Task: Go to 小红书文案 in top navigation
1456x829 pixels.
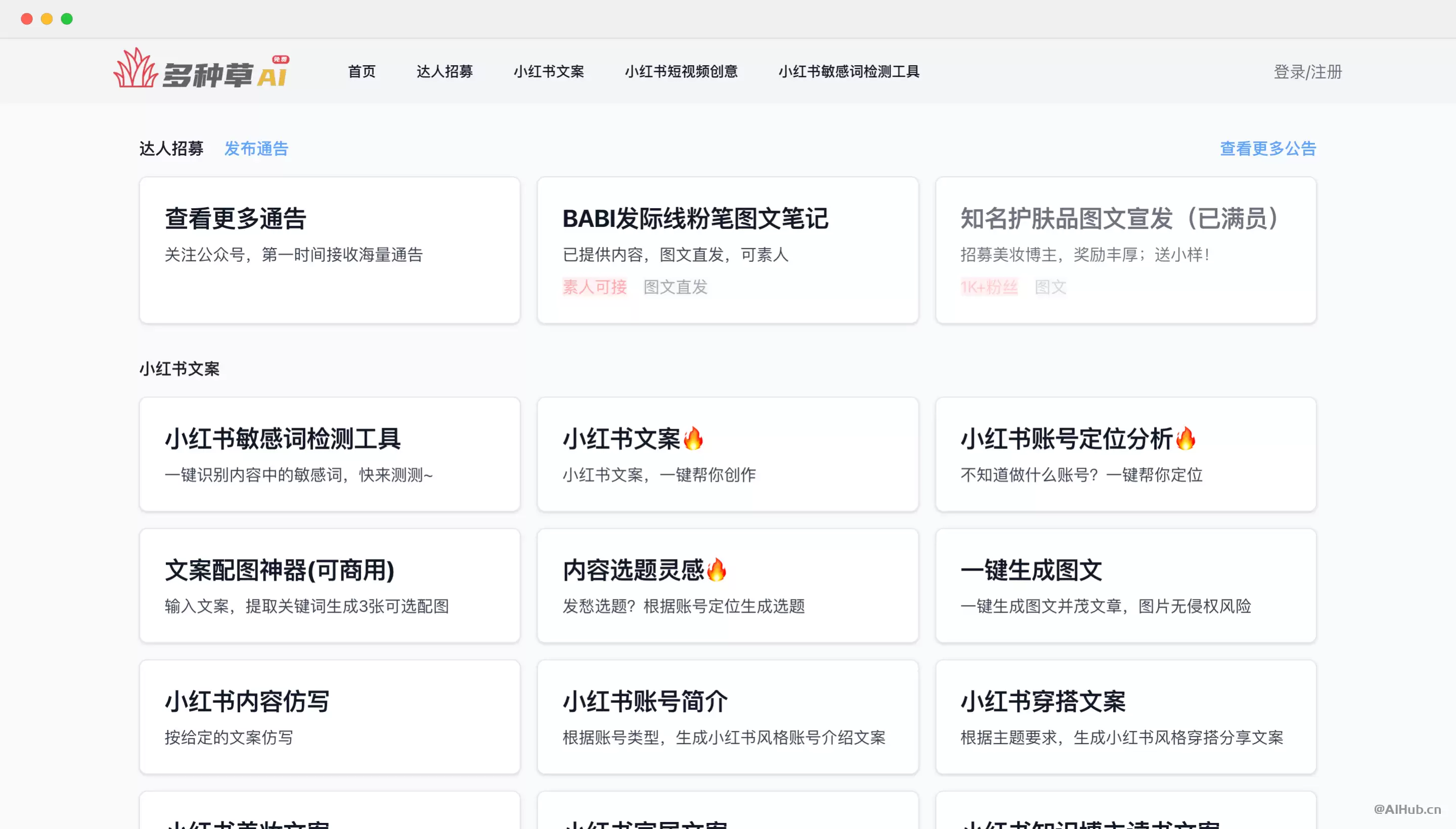Action: point(549,72)
